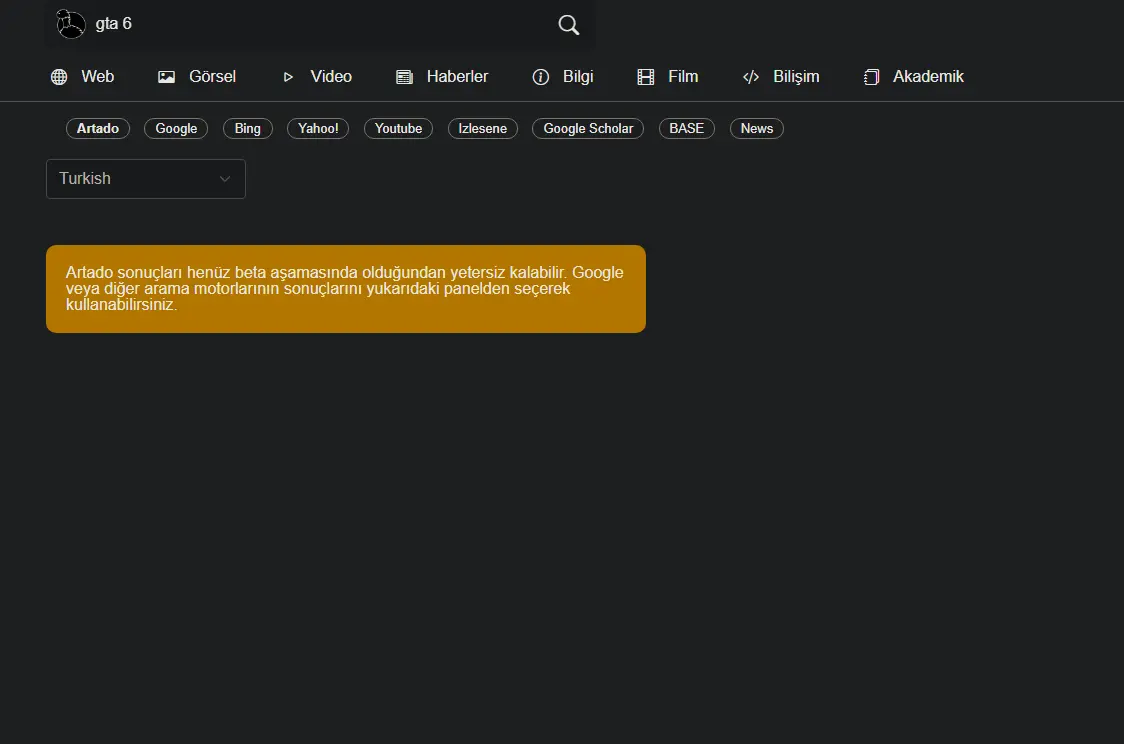Click the globe icon beside Web

tap(59, 77)
